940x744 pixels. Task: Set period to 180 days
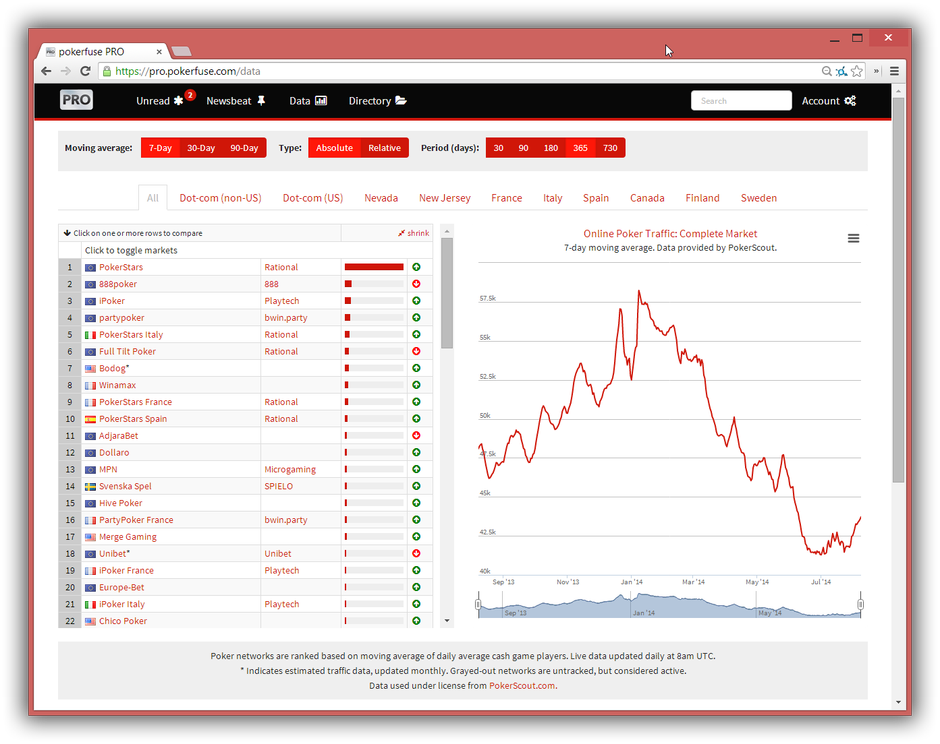tap(551, 148)
